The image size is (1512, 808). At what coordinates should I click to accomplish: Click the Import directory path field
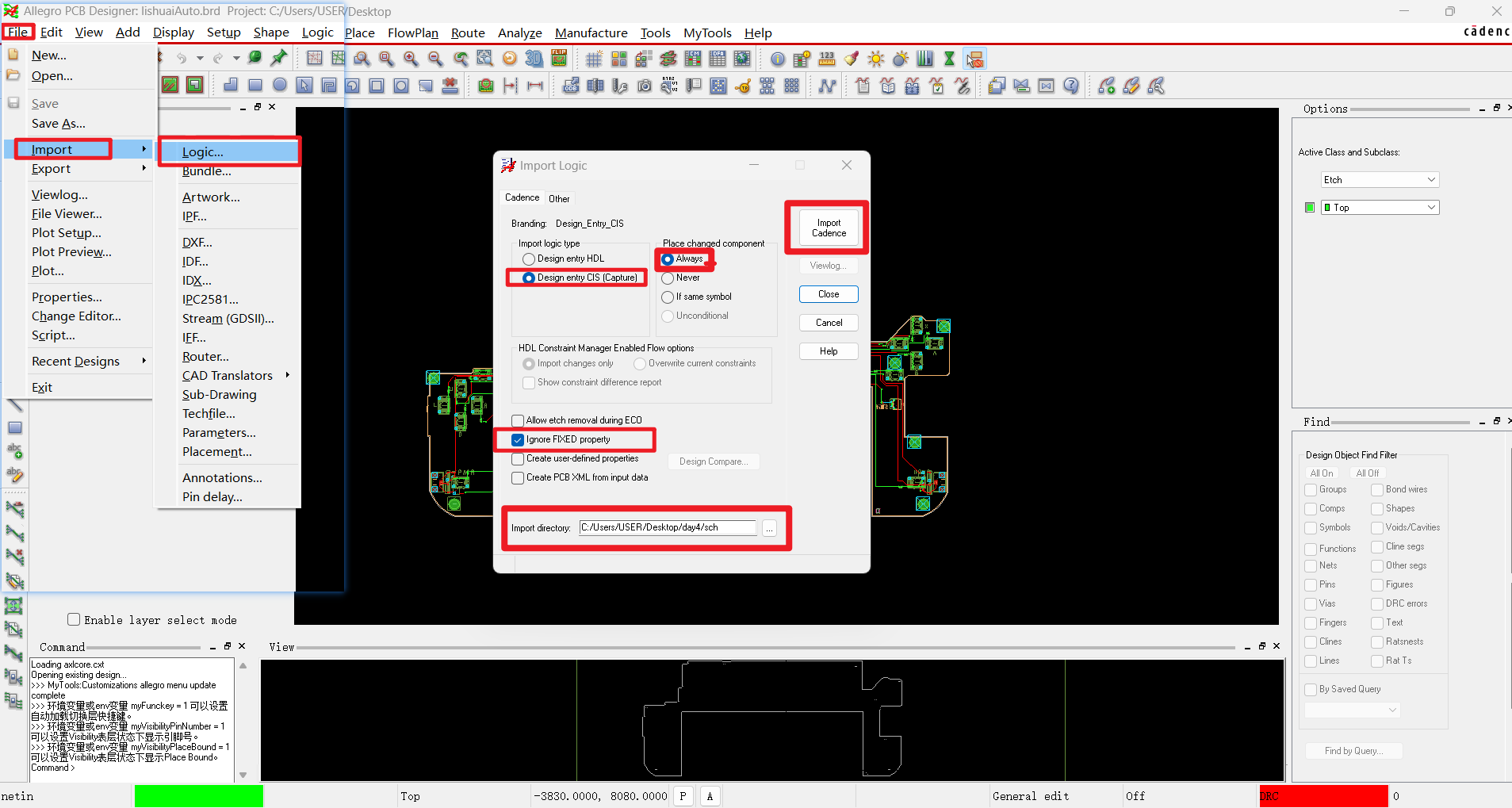point(668,527)
